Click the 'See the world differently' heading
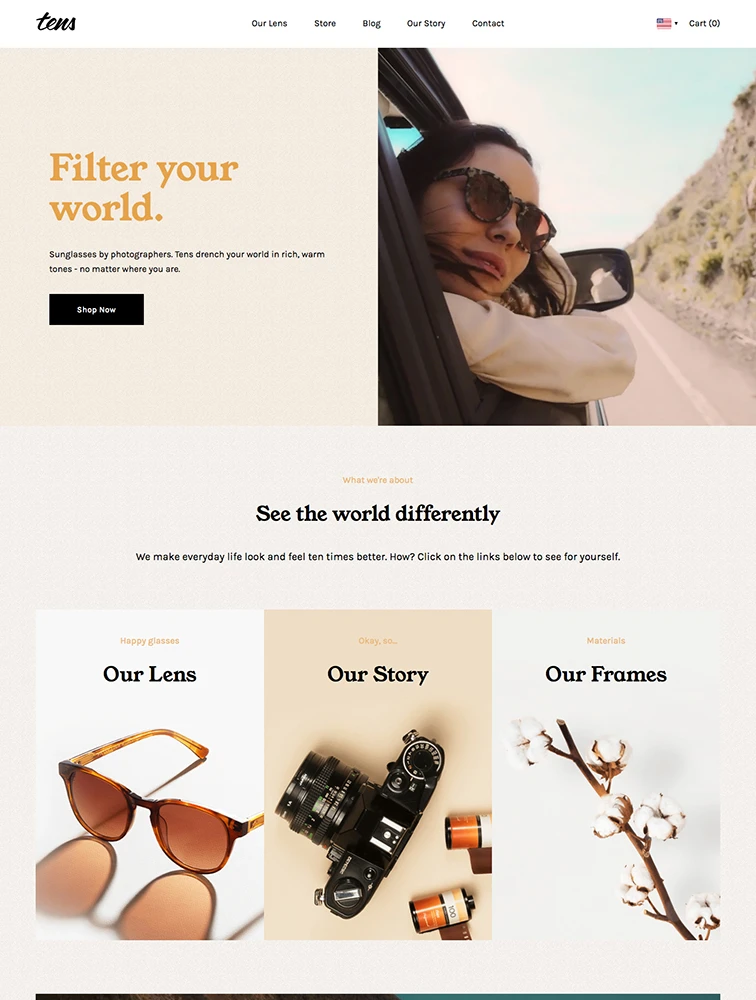 point(378,513)
